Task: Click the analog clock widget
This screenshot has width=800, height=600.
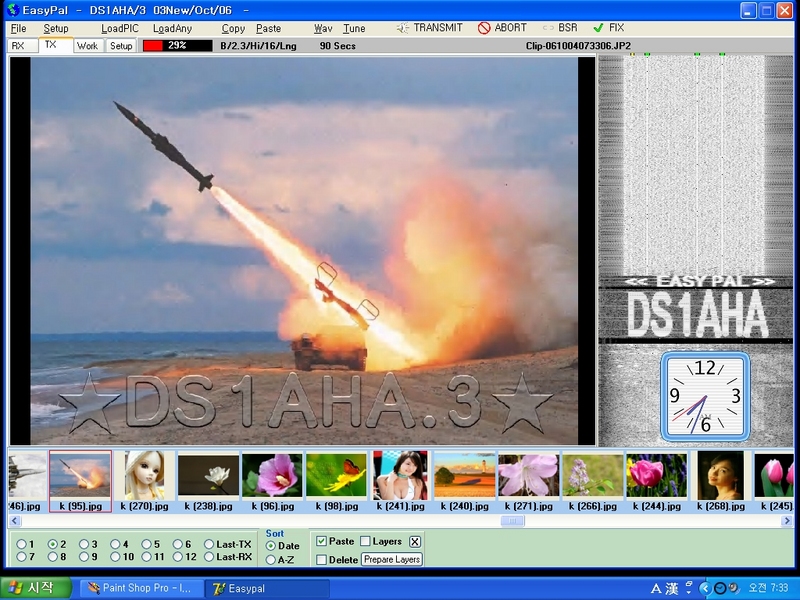Action: 704,397
